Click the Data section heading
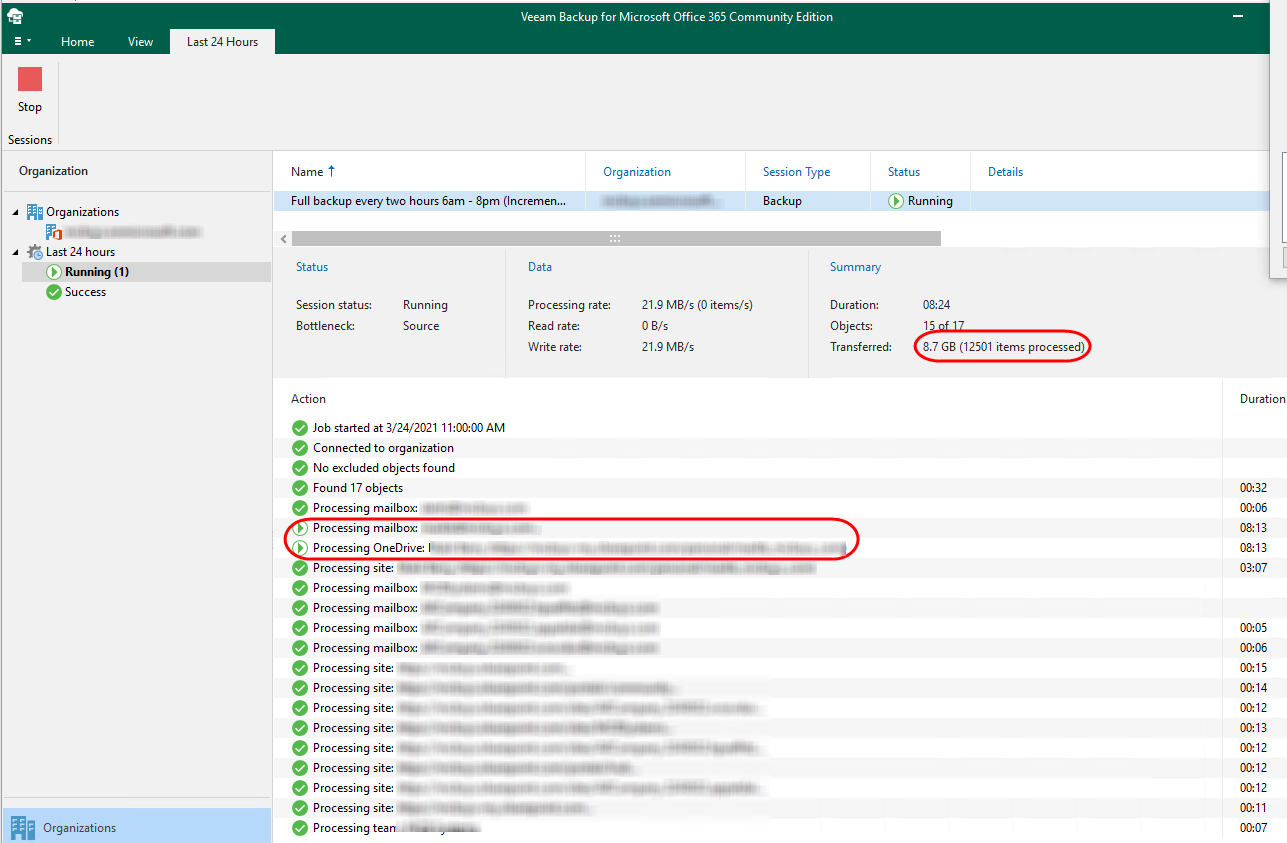 tap(540, 267)
